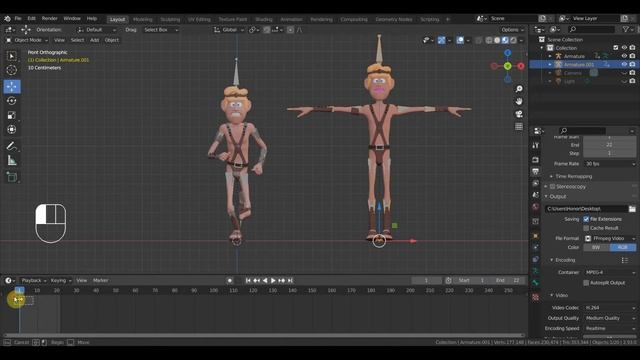Browse output folder with the folder icon
This screenshot has width=640, height=360.
(632, 209)
